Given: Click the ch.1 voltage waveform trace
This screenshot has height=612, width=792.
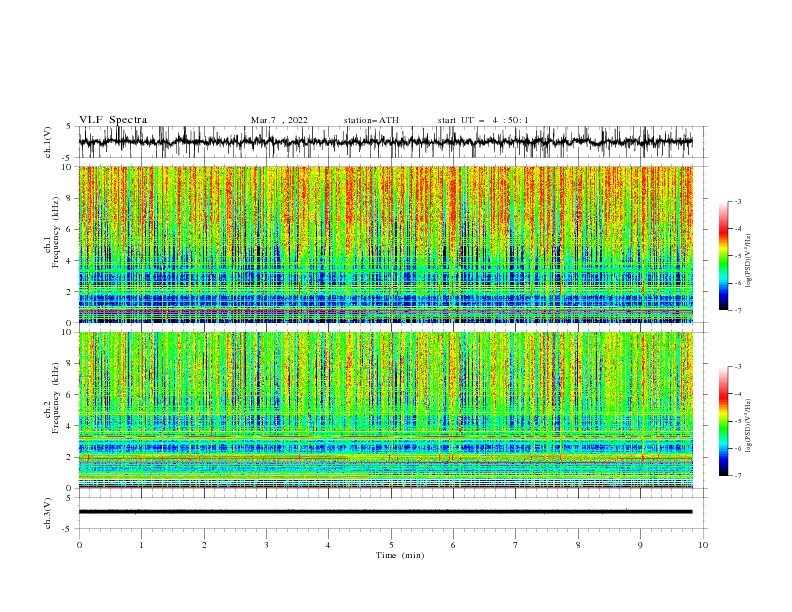Looking at the screenshot, I should tap(385, 142).
